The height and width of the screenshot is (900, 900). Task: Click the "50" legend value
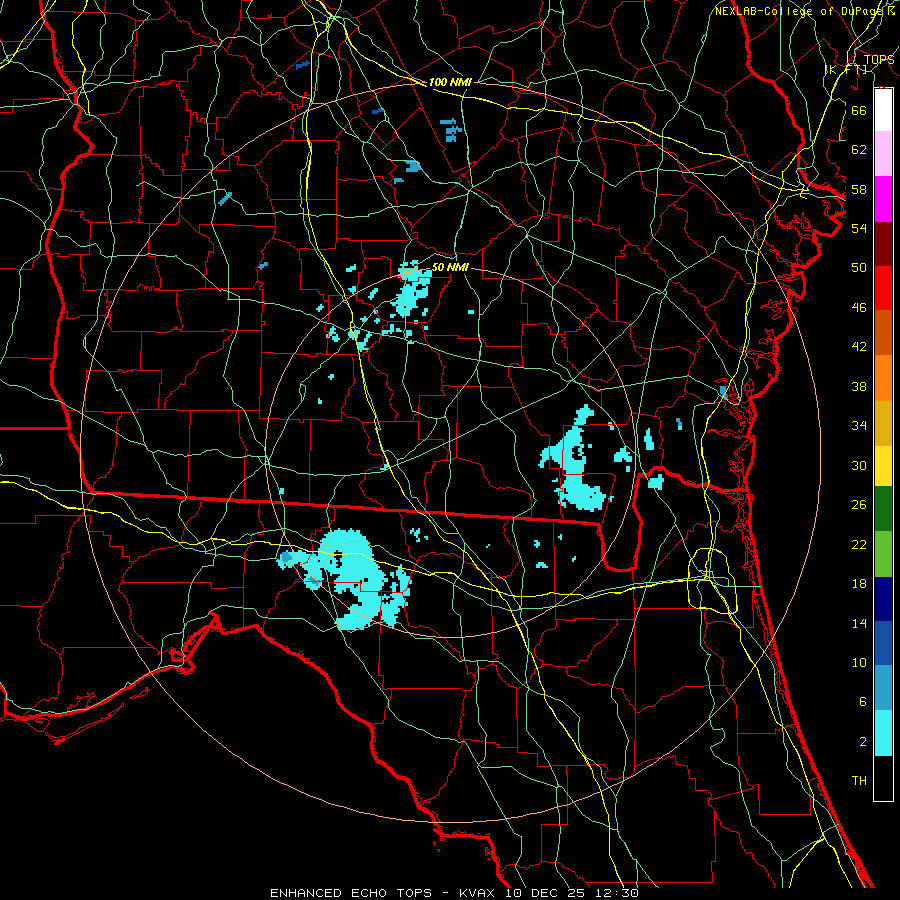click(859, 268)
